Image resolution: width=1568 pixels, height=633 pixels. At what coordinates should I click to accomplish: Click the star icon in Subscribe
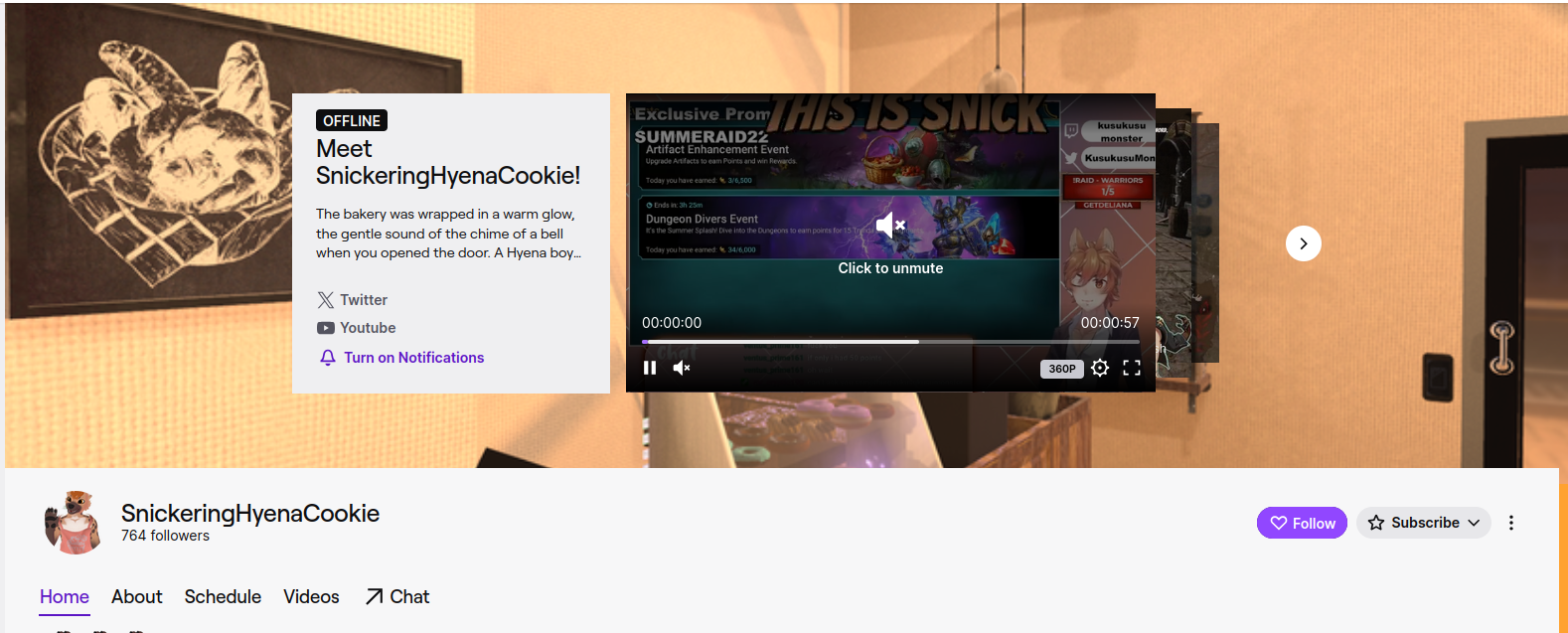1376,523
